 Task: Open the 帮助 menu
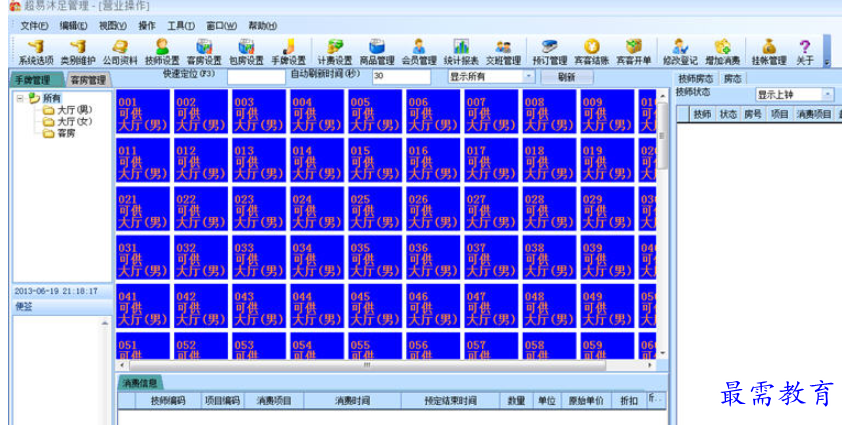coord(263,26)
